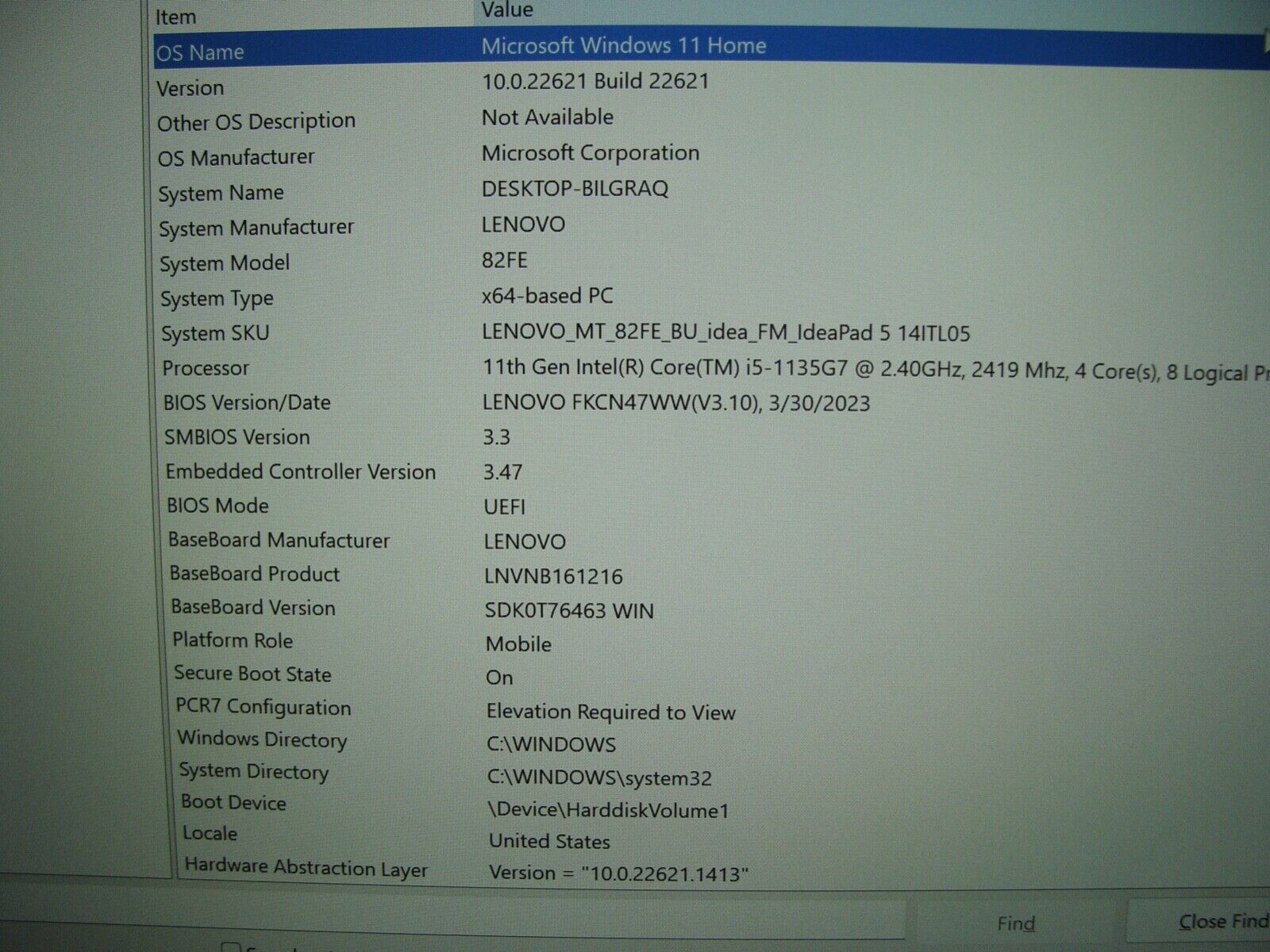Click the value Not Available

click(548, 117)
